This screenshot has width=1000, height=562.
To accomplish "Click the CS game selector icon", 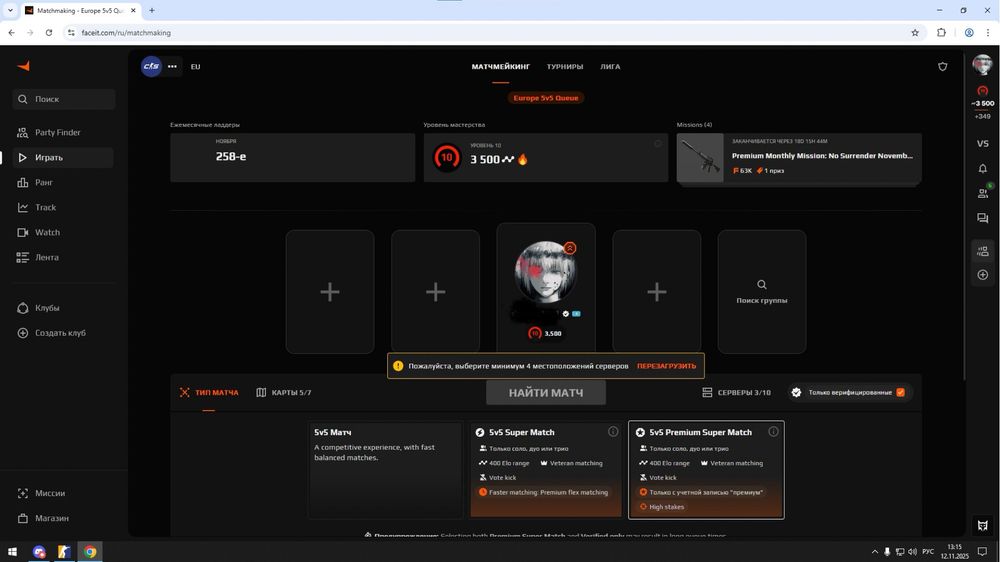I will 151,66.
